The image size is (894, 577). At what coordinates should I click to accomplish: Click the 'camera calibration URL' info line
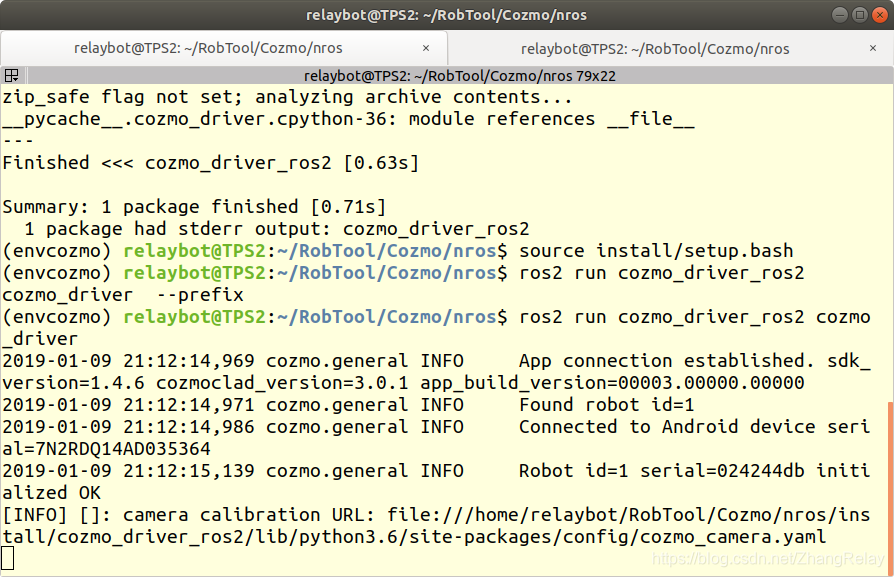point(436,526)
